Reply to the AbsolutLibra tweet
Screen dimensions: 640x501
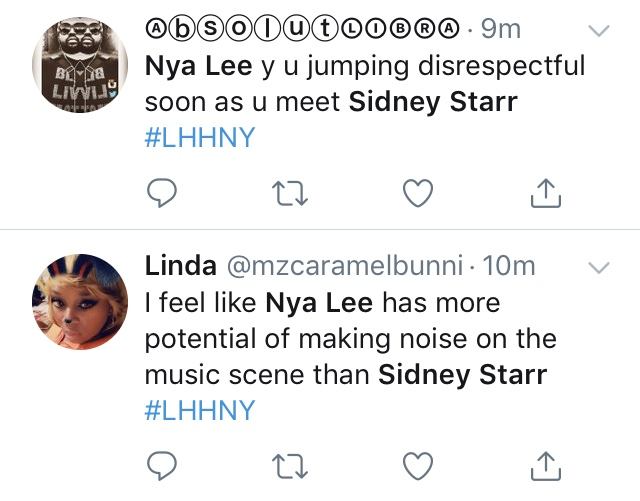click(162, 193)
